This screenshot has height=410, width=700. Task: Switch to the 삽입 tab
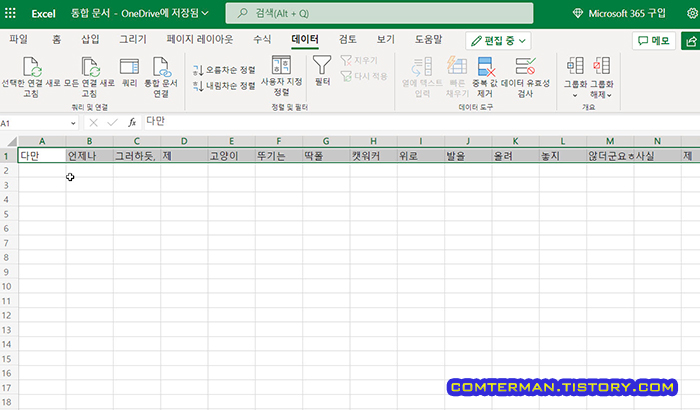click(90, 39)
